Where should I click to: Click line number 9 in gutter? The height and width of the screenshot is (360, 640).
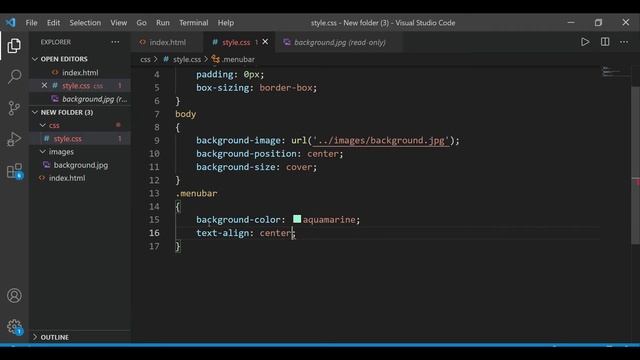point(157,140)
